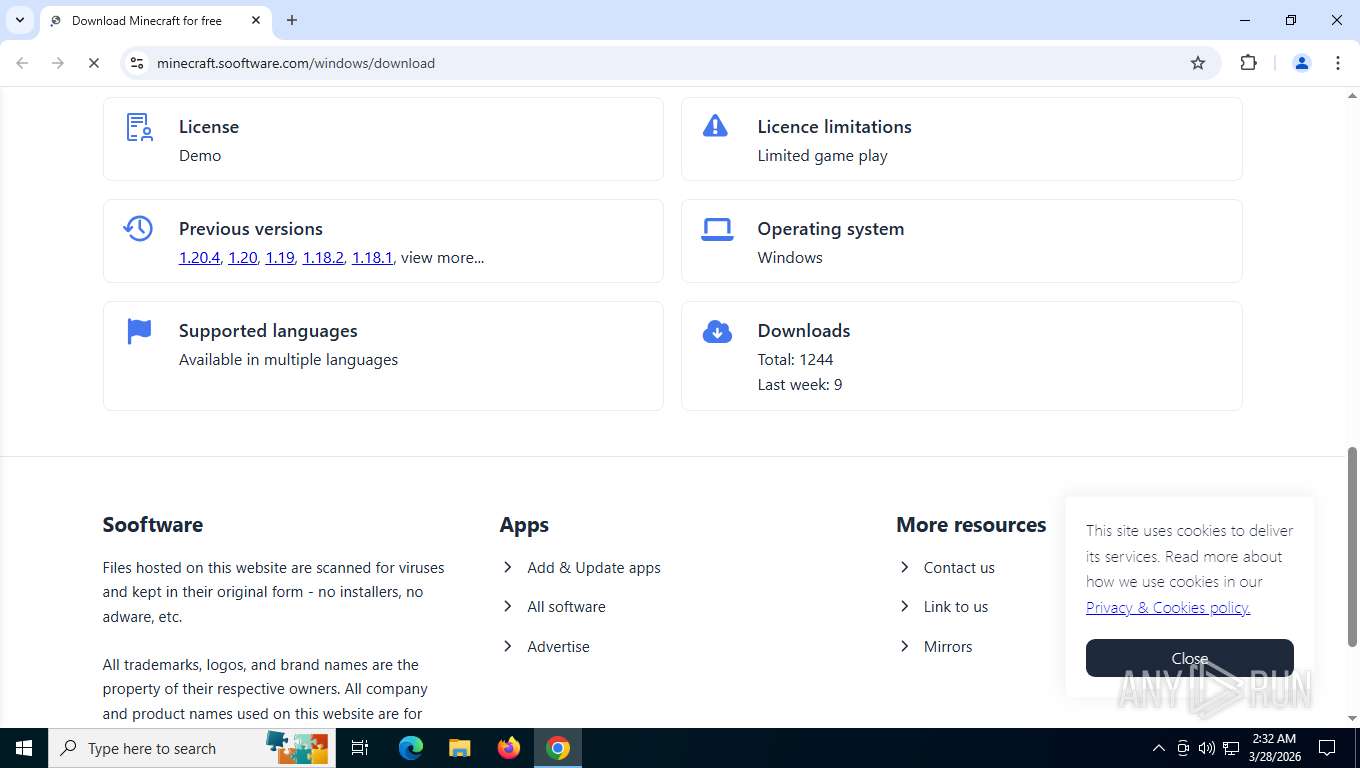Show hidden system tray icons

coord(1158,748)
